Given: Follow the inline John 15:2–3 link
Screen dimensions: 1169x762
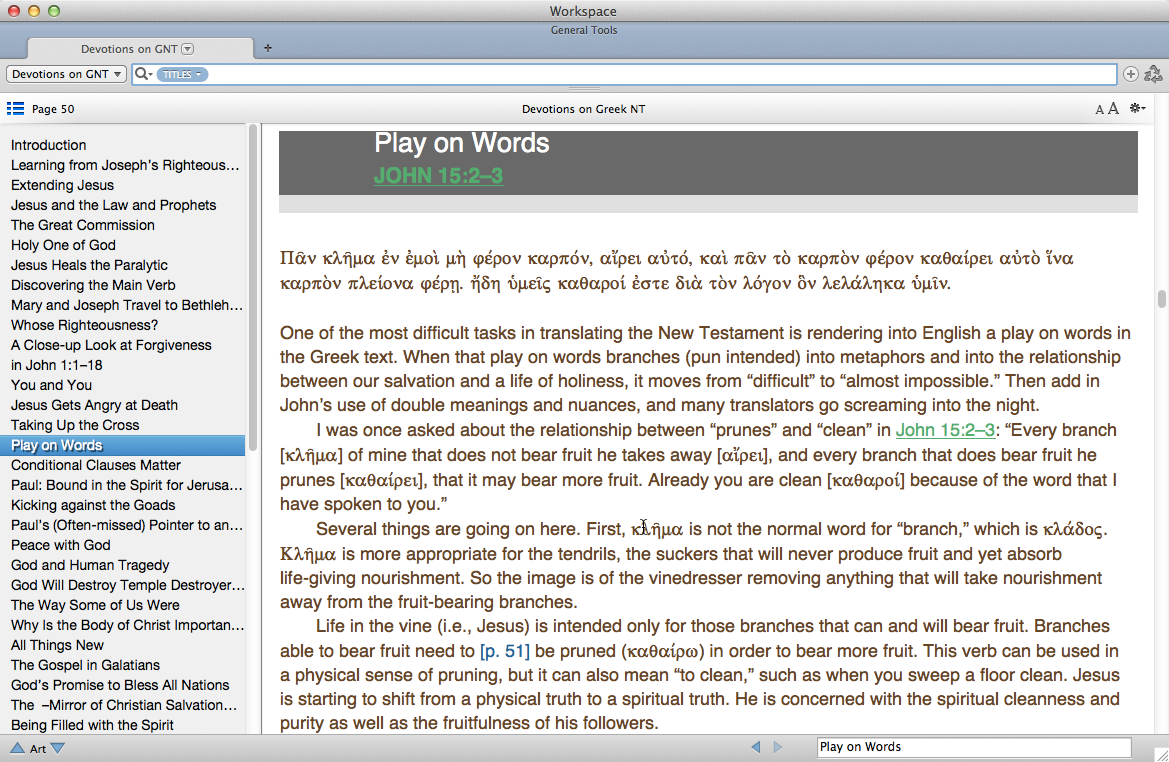Looking at the screenshot, I should (945, 430).
